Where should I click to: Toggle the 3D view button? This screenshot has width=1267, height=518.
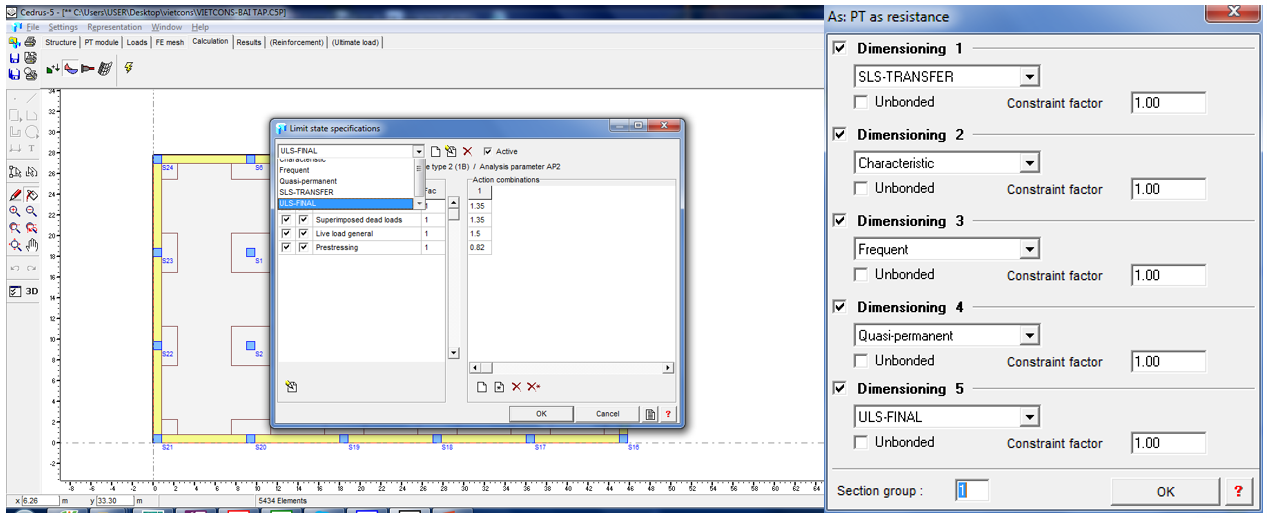click(32, 291)
